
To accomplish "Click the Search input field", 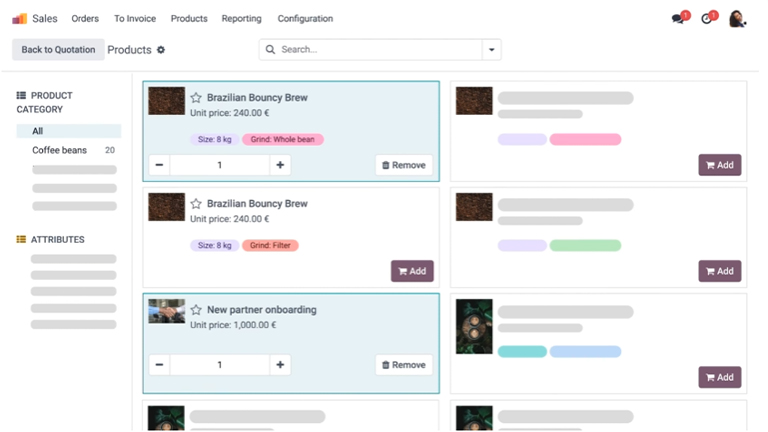I will pyautogui.click(x=375, y=49).
